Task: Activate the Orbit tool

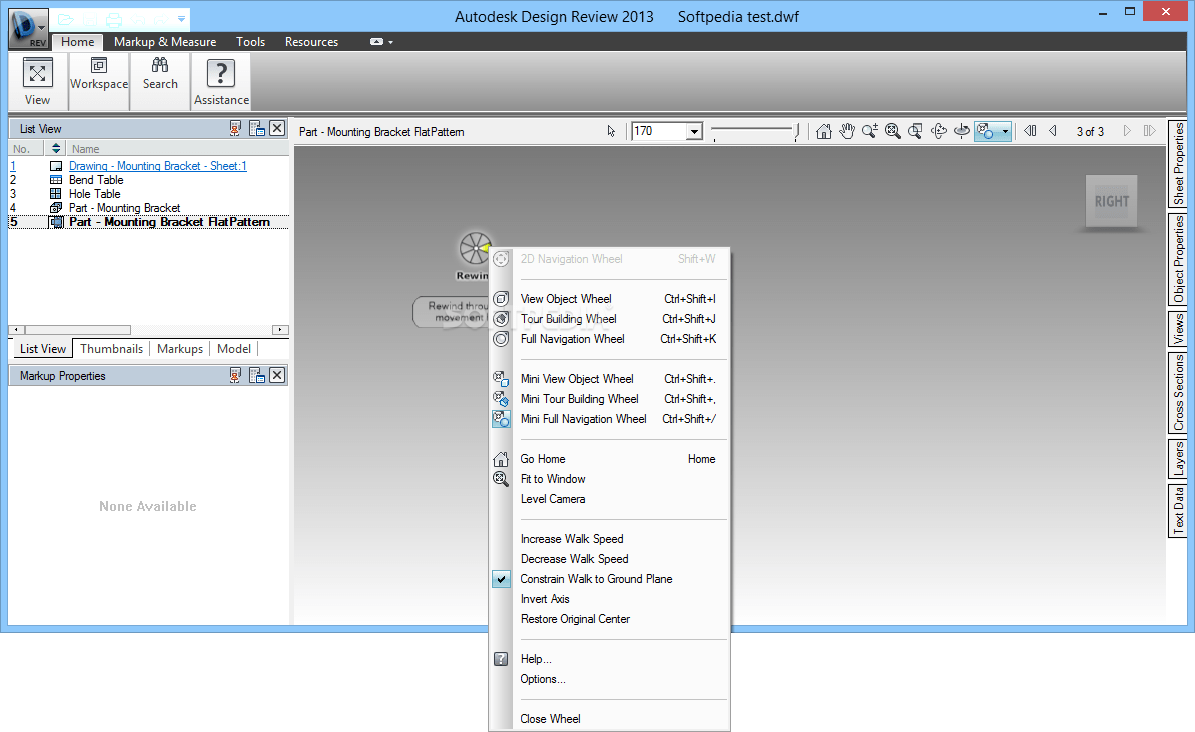Action: pos(938,130)
